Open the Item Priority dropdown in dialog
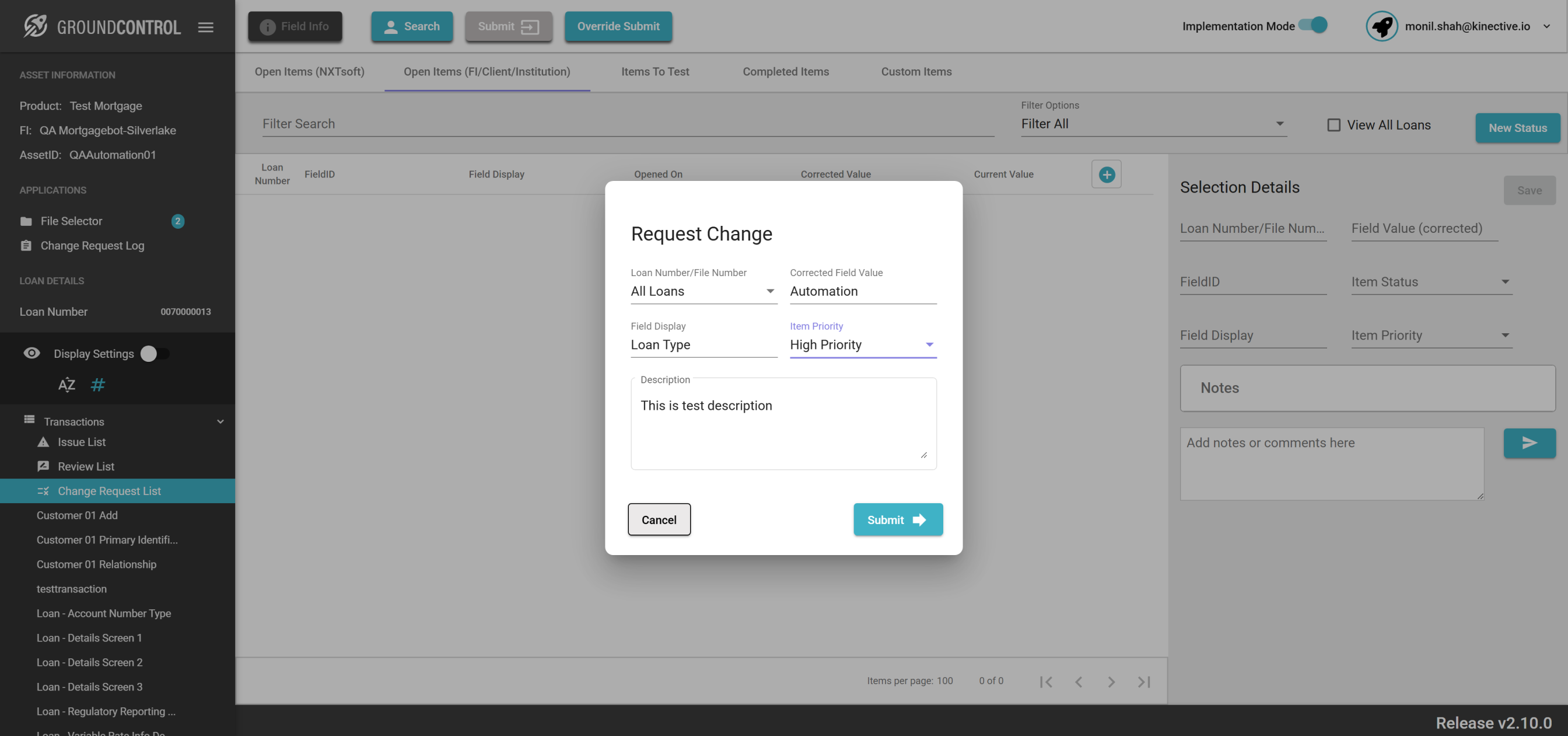Viewport: 1568px width, 736px height. click(x=863, y=345)
